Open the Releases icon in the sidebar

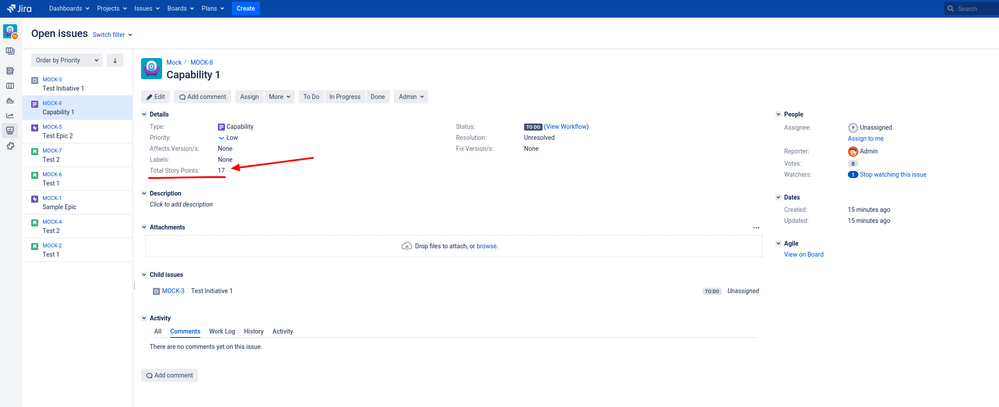[x=10, y=101]
